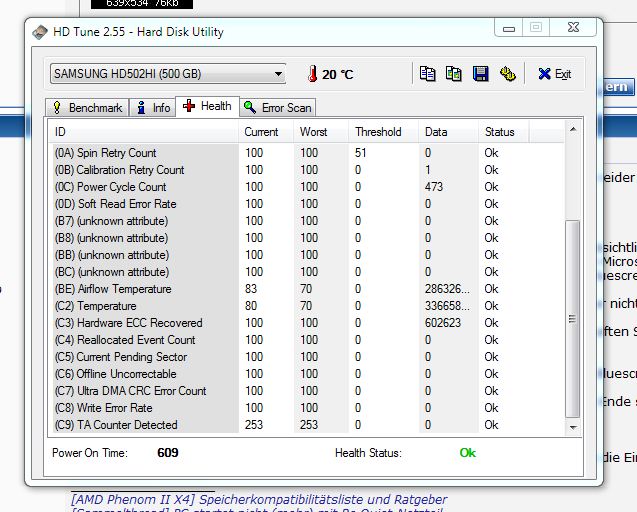
Task: Select the (C5) Current Pending Sector row
Action: pos(307,357)
